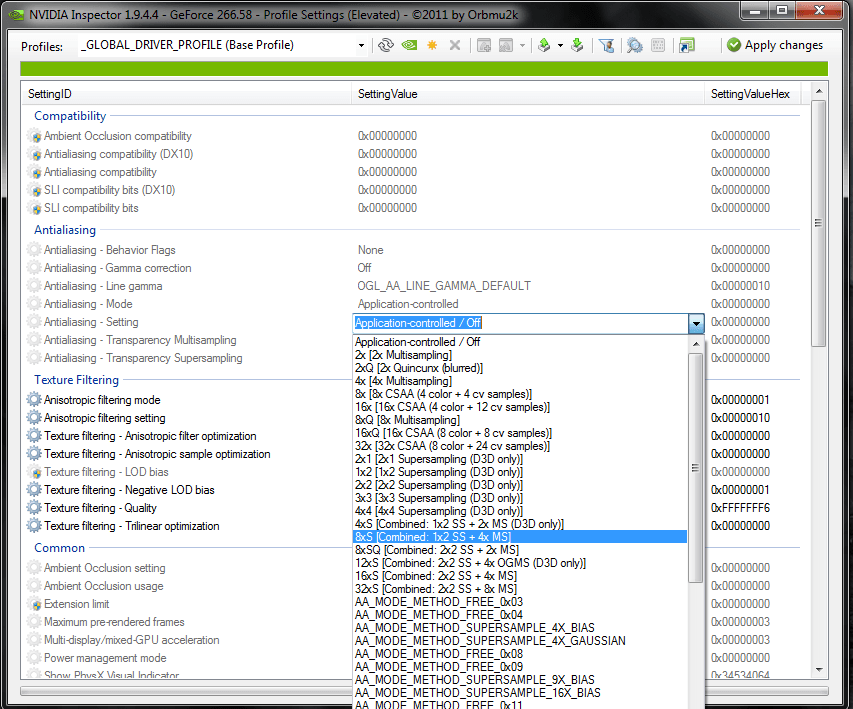Viewport: 853px width, 709px height.
Task: Click the gear icon beside Texture filtering - Quality
Action: 34,508
